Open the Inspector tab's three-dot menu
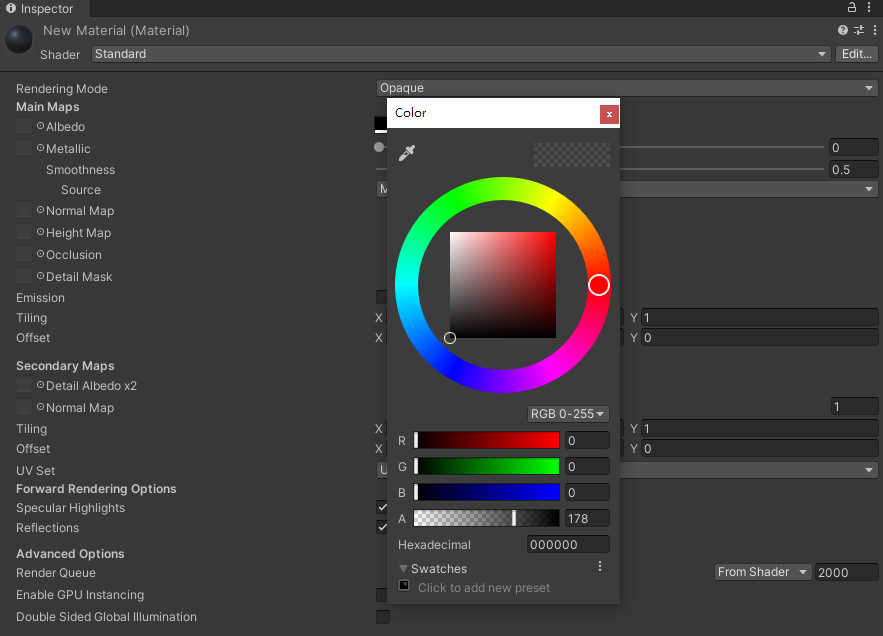The image size is (883, 636). (869, 7)
